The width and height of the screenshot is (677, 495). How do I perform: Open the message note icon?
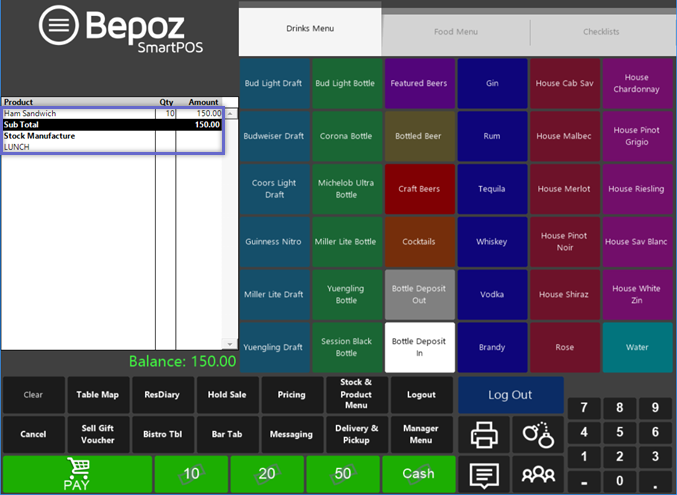tap(484, 475)
